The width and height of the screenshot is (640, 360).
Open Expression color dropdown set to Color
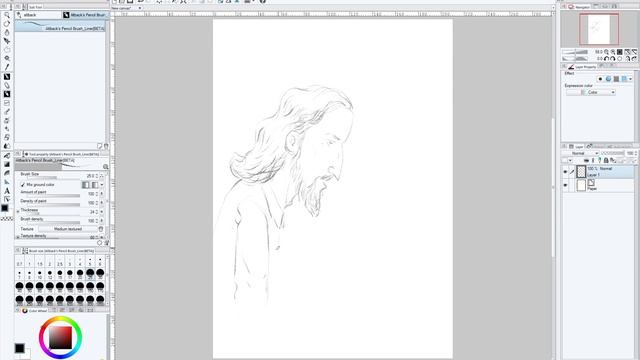point(591,93)
